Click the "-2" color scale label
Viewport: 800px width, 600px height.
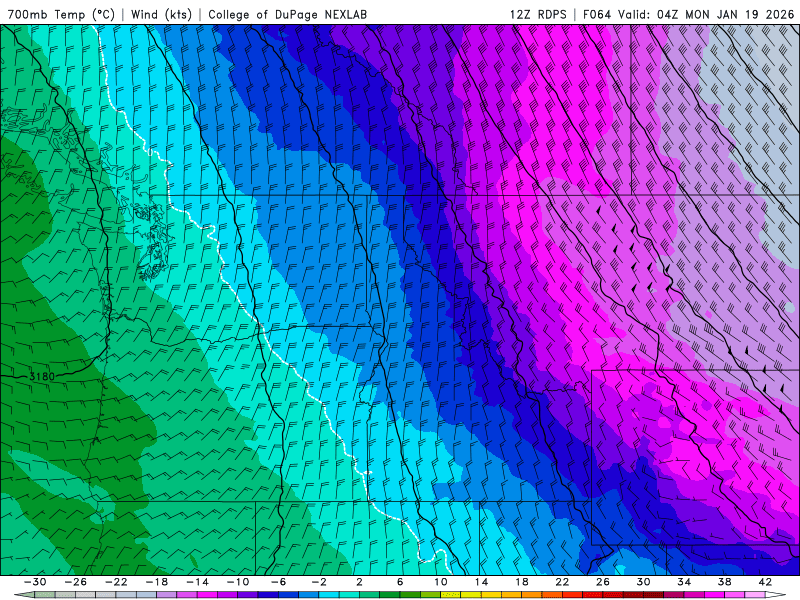coord(319,582)
